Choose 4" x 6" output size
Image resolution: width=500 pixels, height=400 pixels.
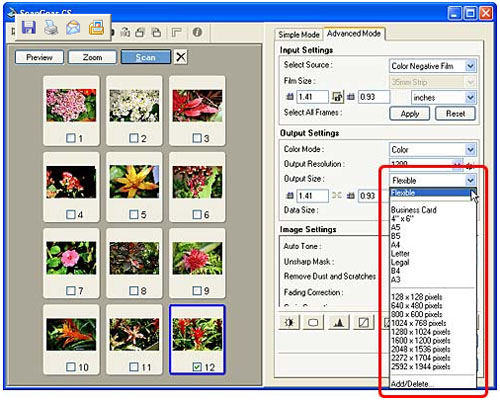[x=402, y=219]
